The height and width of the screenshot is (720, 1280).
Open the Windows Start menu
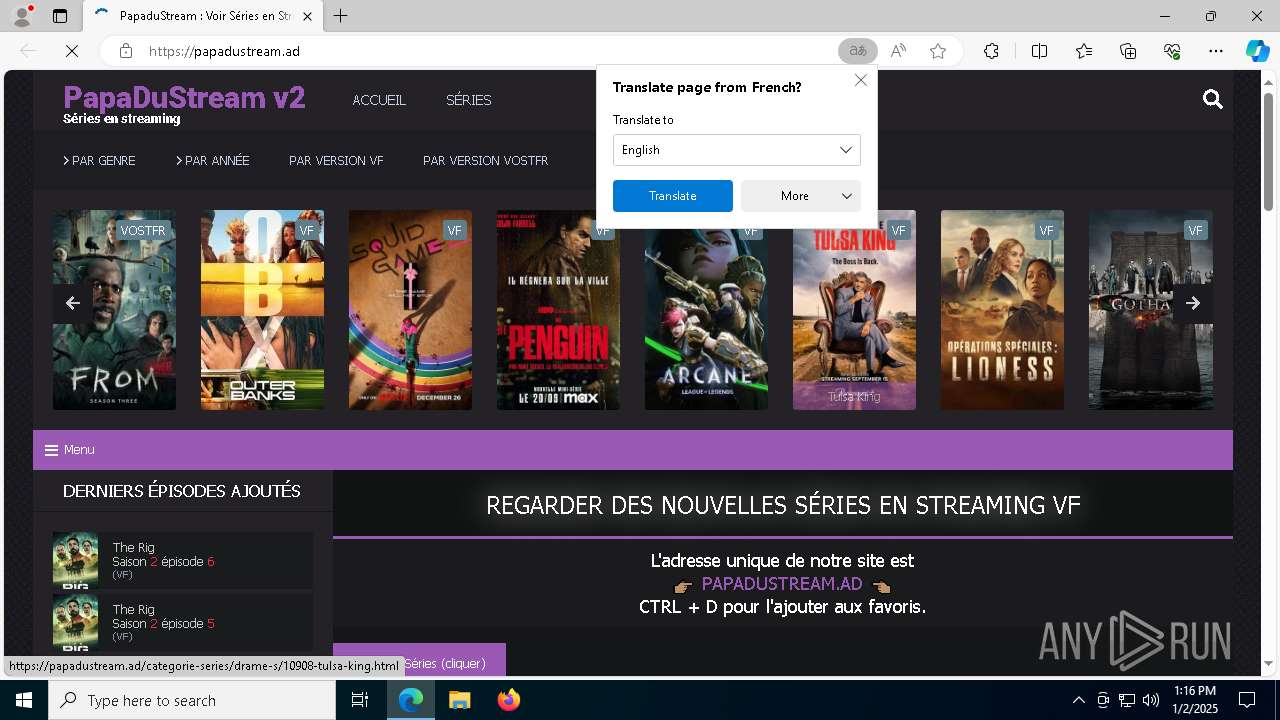(x=24, y=700)
